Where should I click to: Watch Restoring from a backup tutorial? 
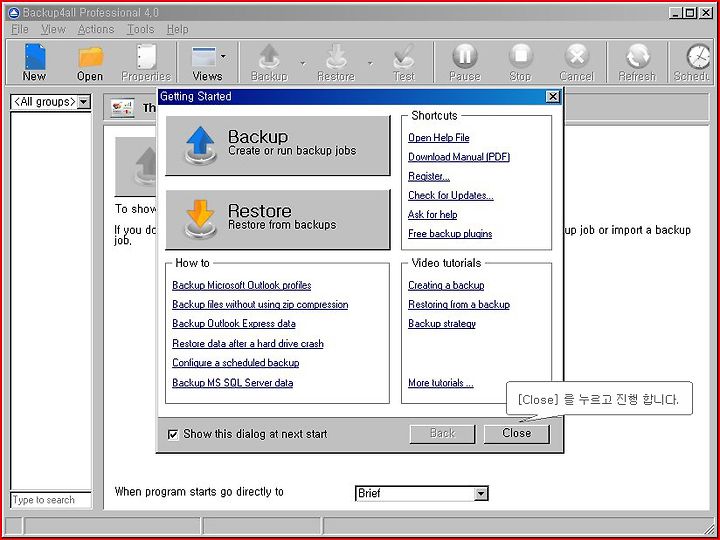point(459,305)
